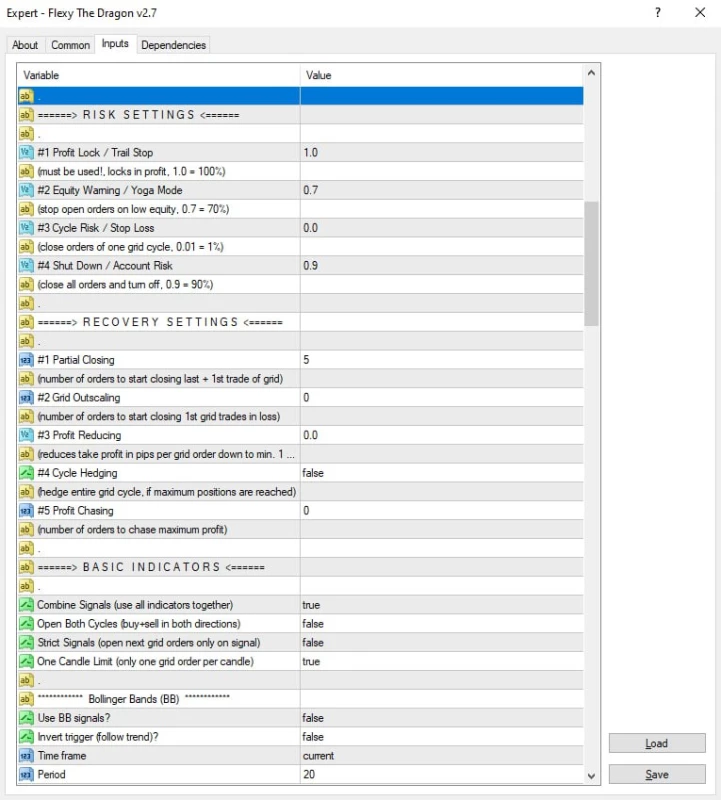Open the Dependencies tab
Viewport: 721px width, 800px height.
pyautogui.click(x=173, y=45)
